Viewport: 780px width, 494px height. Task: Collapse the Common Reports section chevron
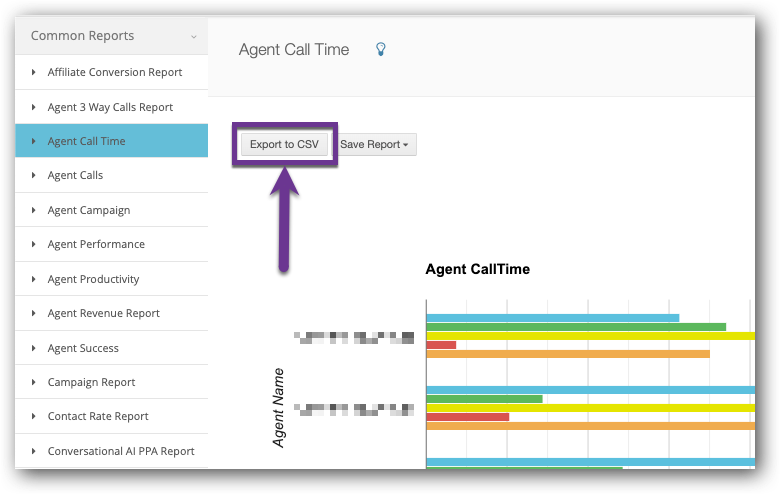[194, 37]
